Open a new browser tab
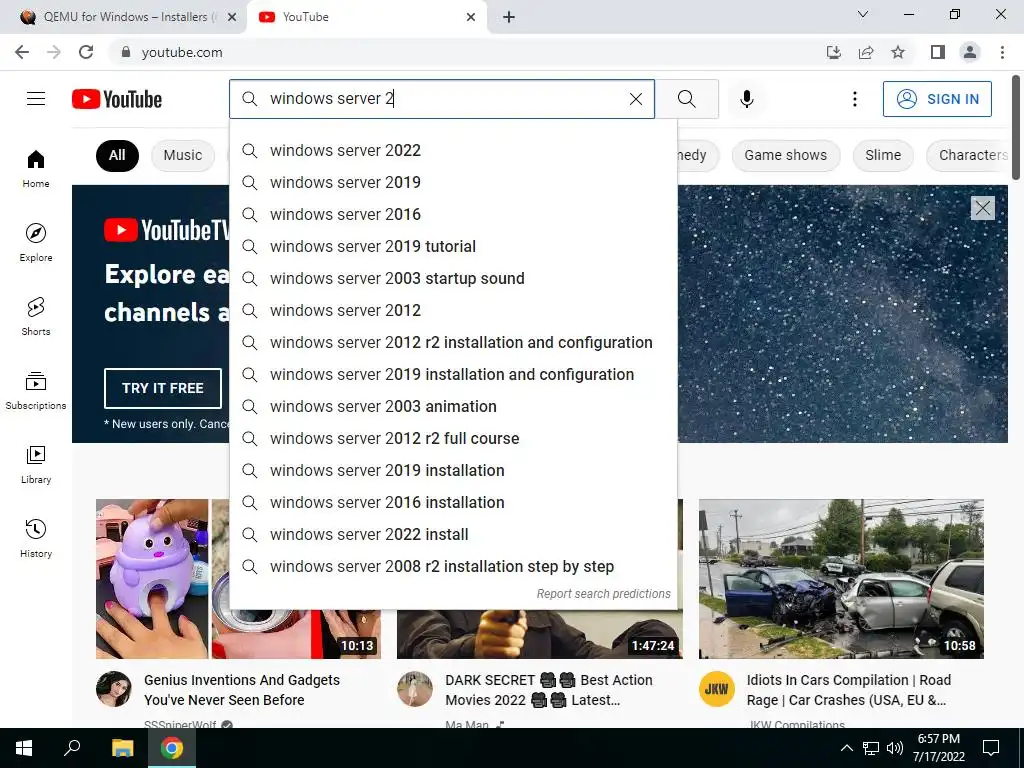 509,17
